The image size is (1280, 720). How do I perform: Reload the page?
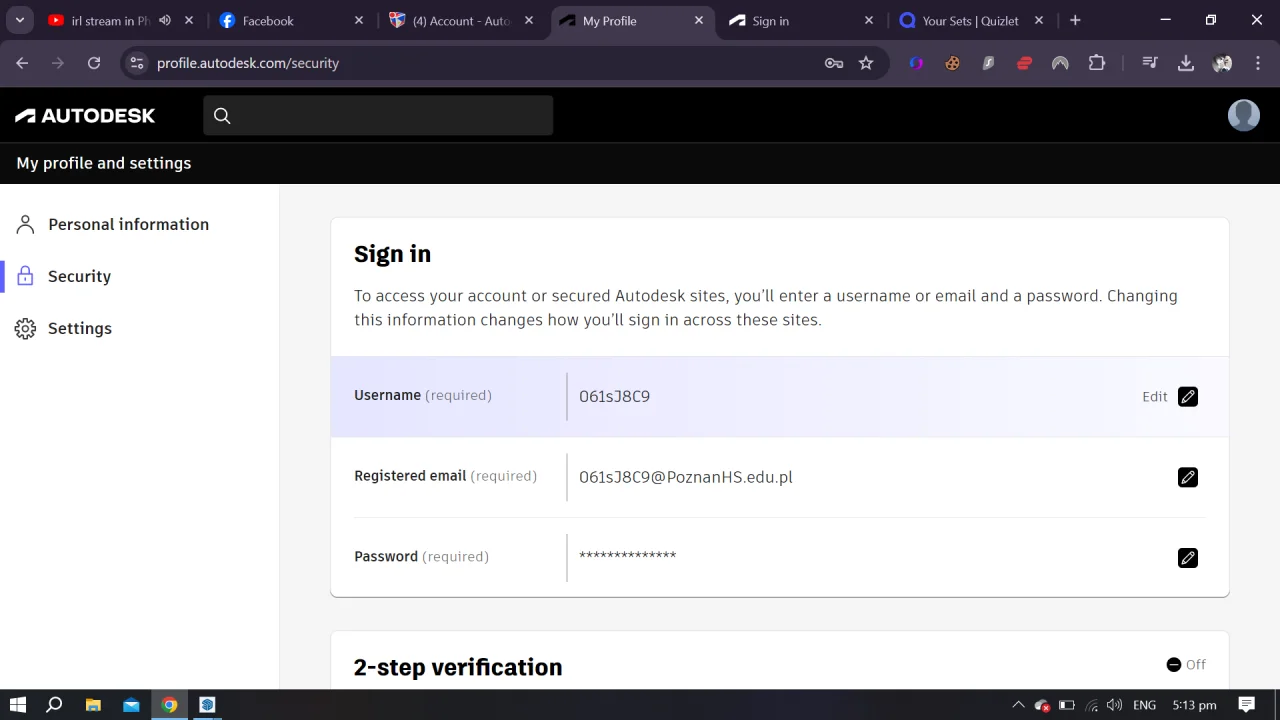pos(94,63)
